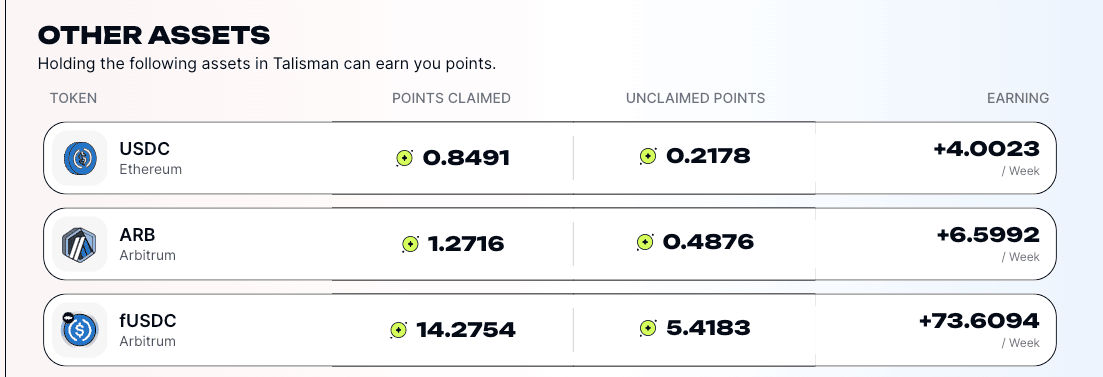Click points icon beside 0.8491 claimed
1103x377 pixels.
(404, 158)
